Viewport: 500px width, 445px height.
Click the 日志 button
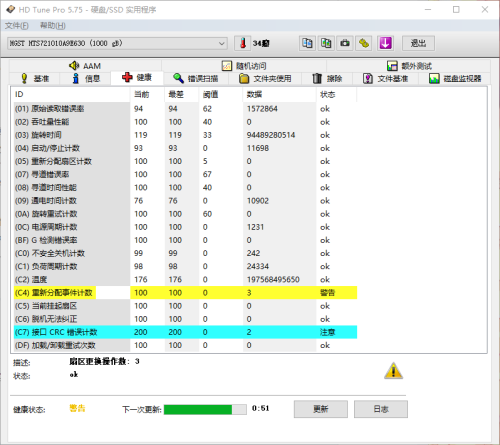381,409
